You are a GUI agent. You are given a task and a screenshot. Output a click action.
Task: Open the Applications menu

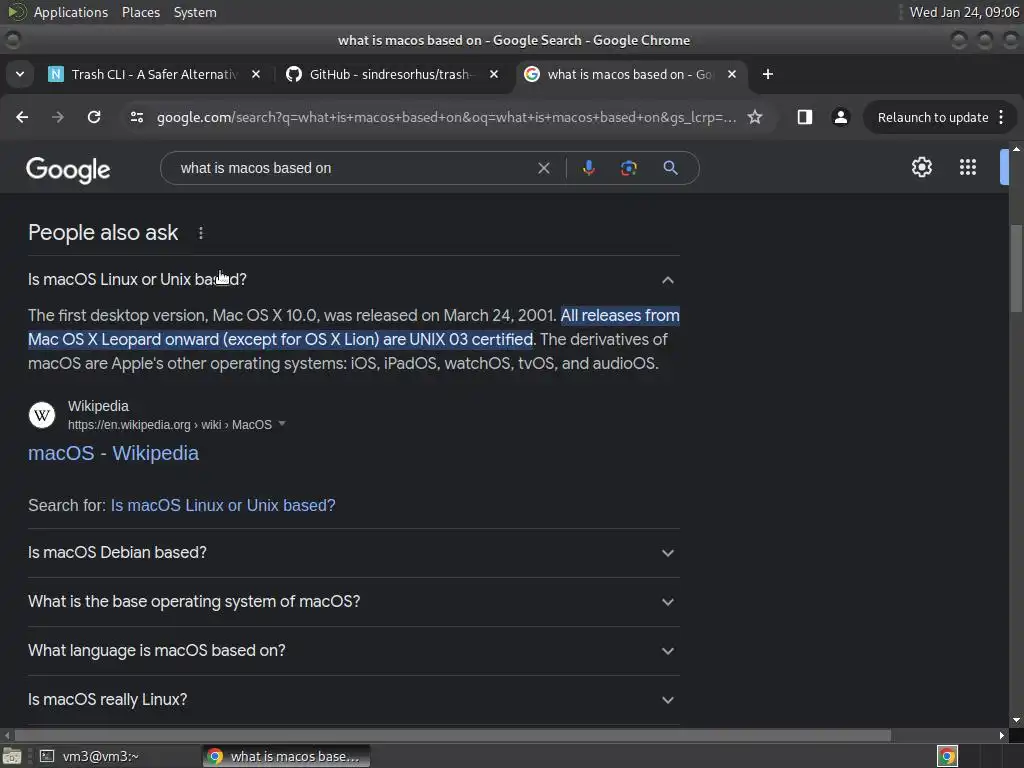[x=71, y=12]
